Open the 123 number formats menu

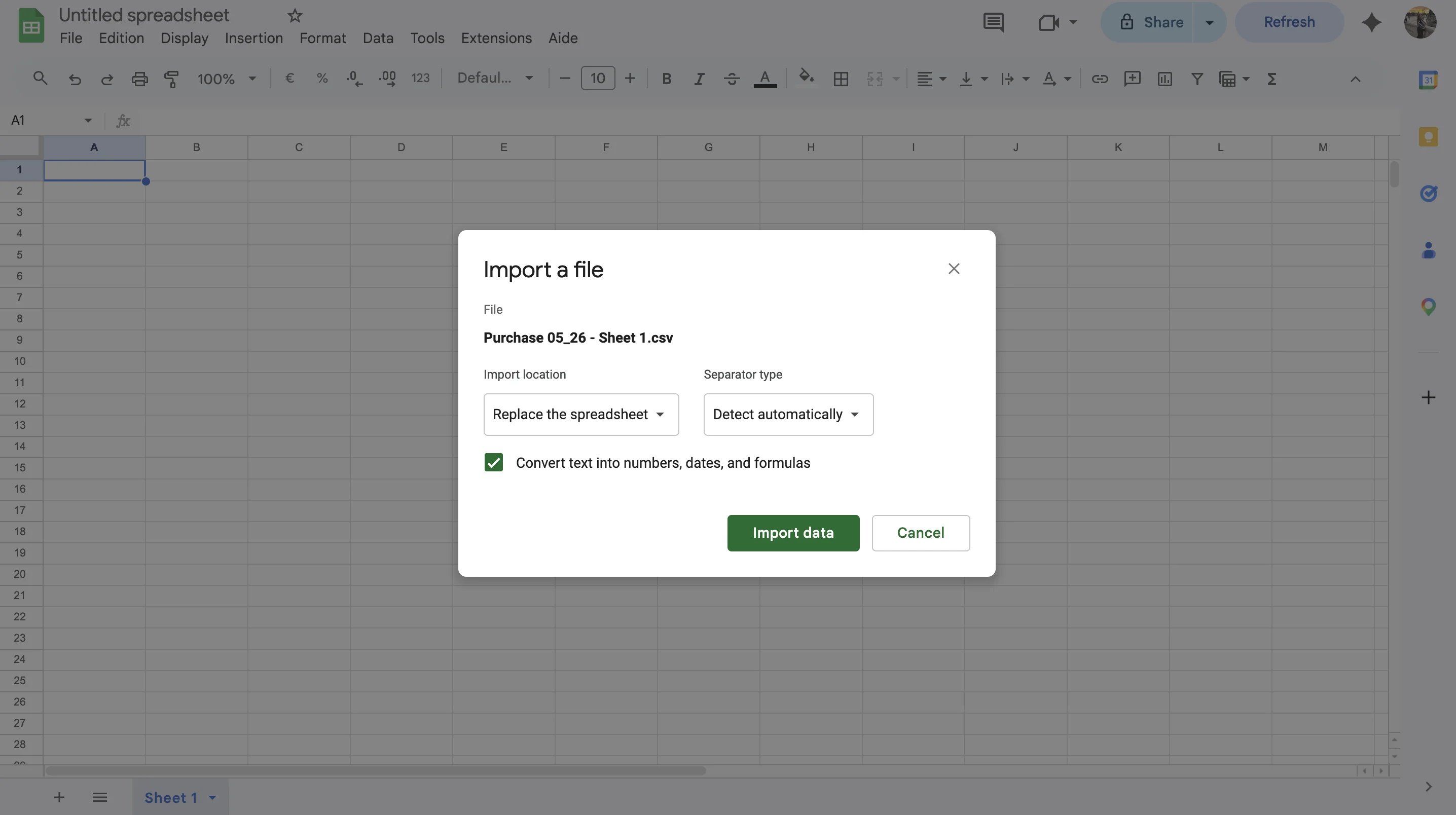coord(420,78)
